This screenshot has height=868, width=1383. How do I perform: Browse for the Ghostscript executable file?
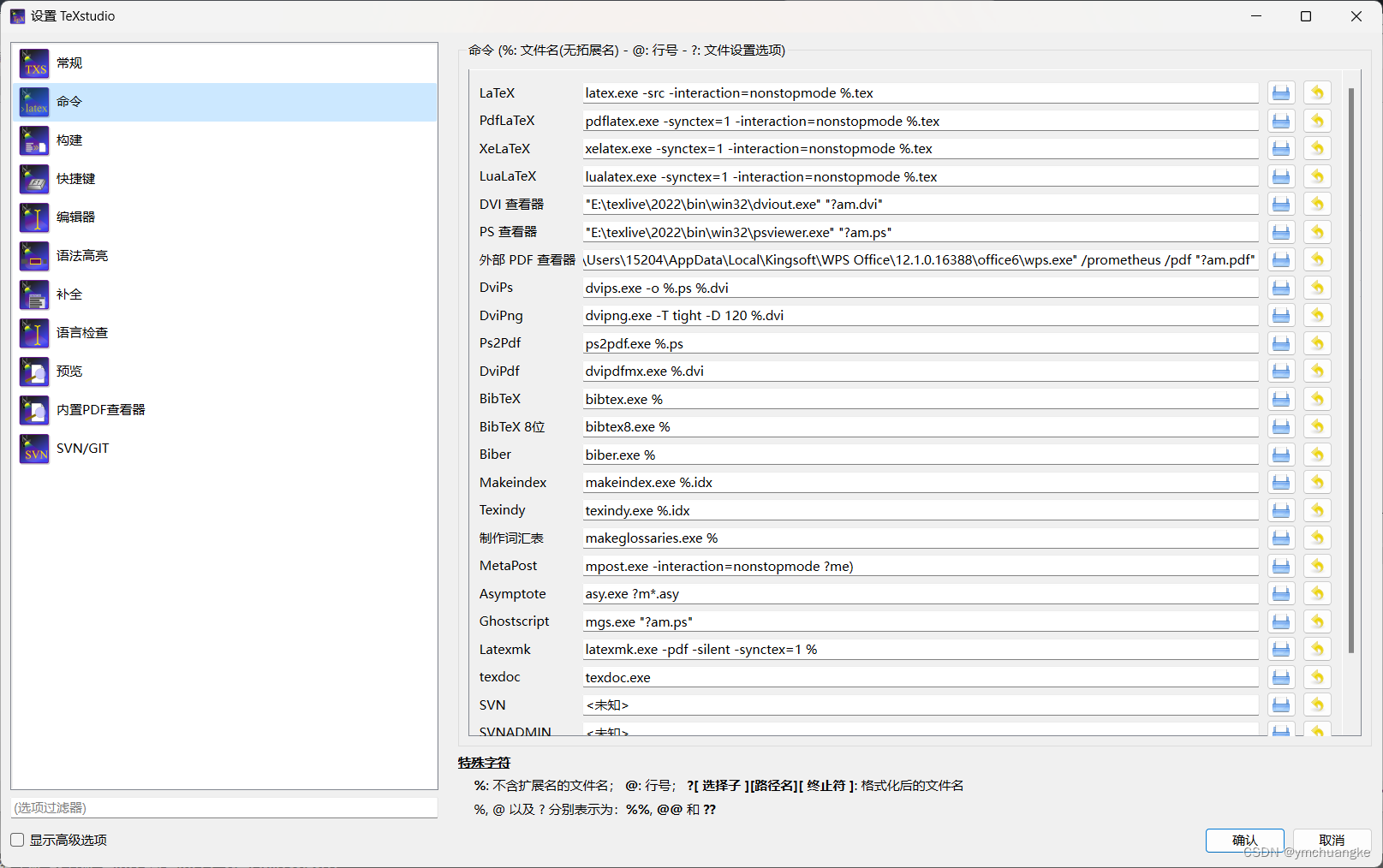1281,621
